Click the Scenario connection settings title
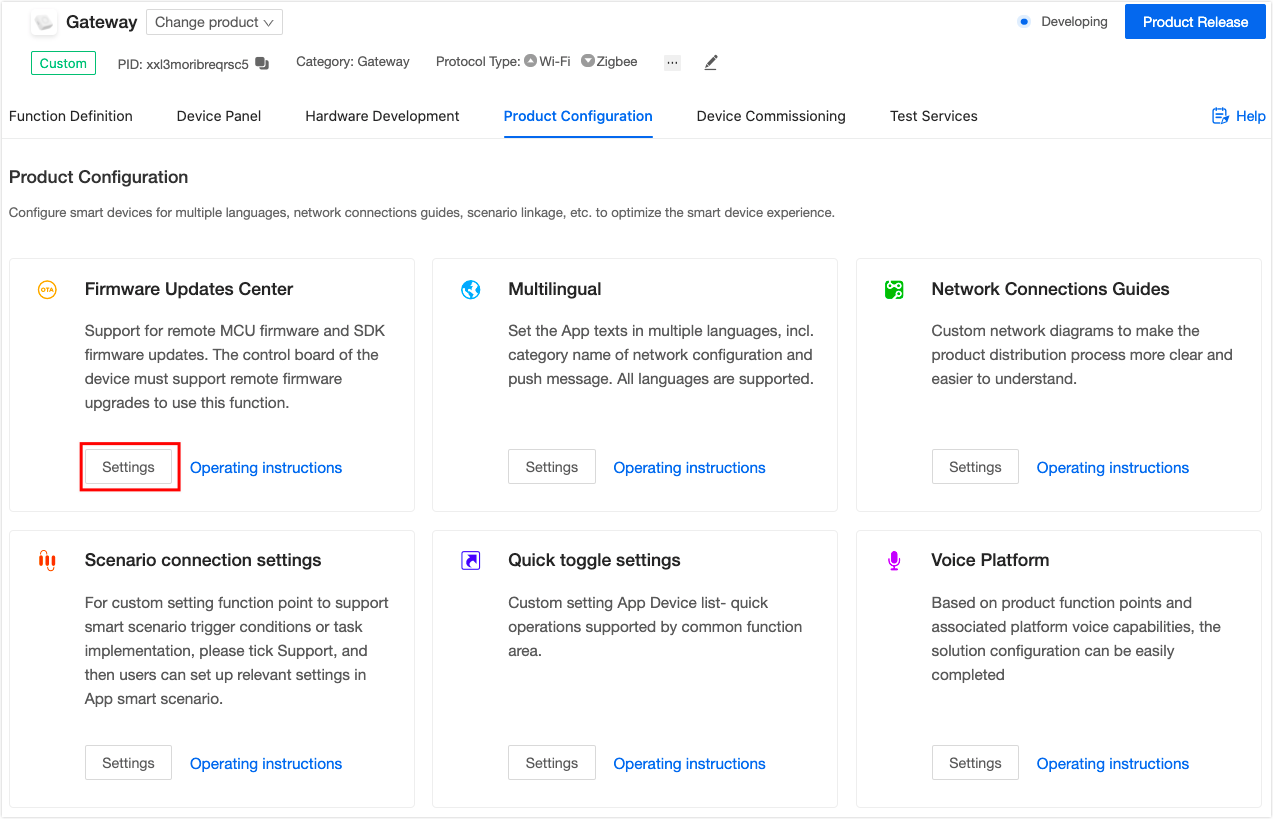The image size is (1273, 819). pyautogui.click(x=203, y=560)
